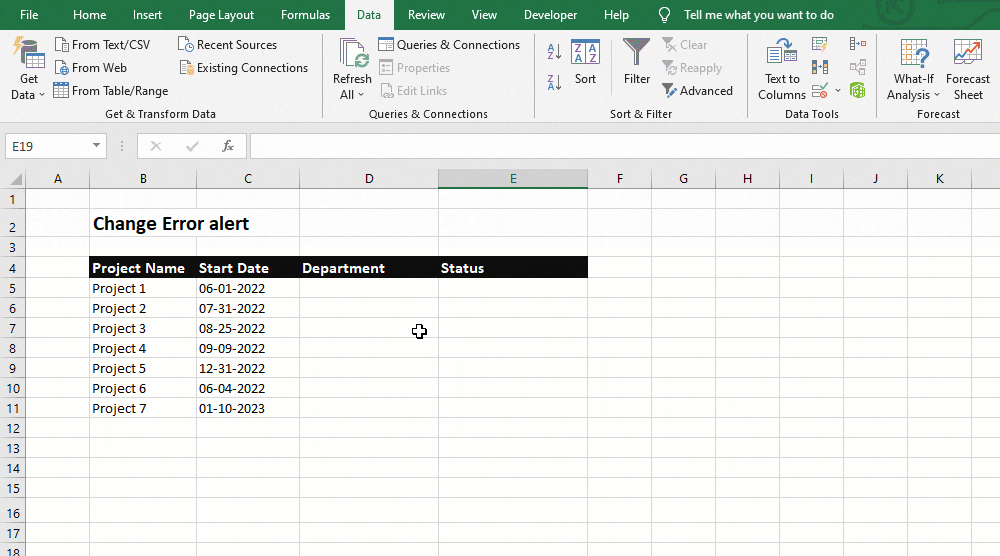
Task: Open the Data Validation tool icon
Action: [x=820, y=91]
